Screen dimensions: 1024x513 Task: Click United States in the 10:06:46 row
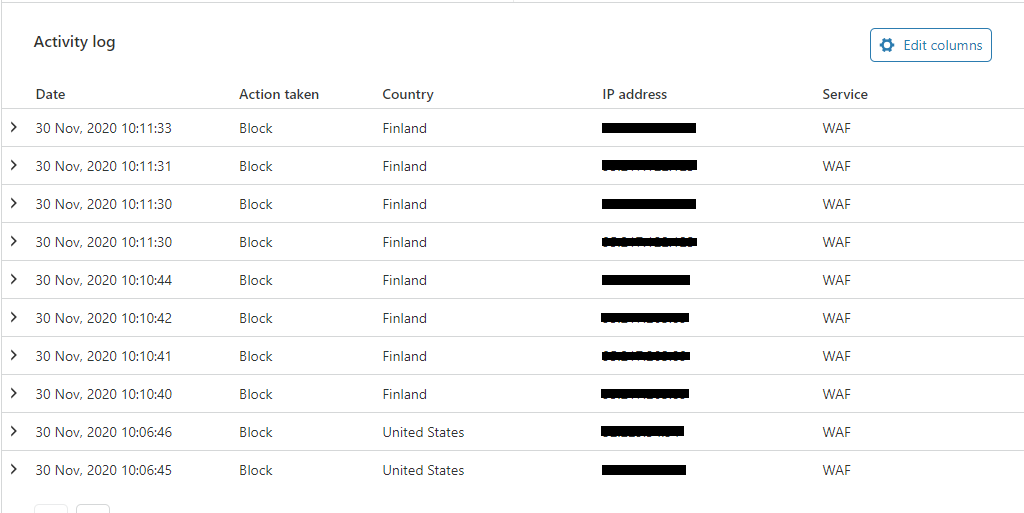click(423, 432)
